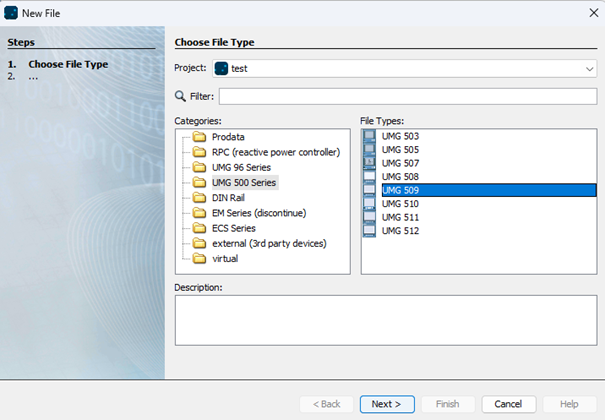The height and width of the screenshot is (420, 605).
Task: Select the virtual category
Action: (225, 259)
